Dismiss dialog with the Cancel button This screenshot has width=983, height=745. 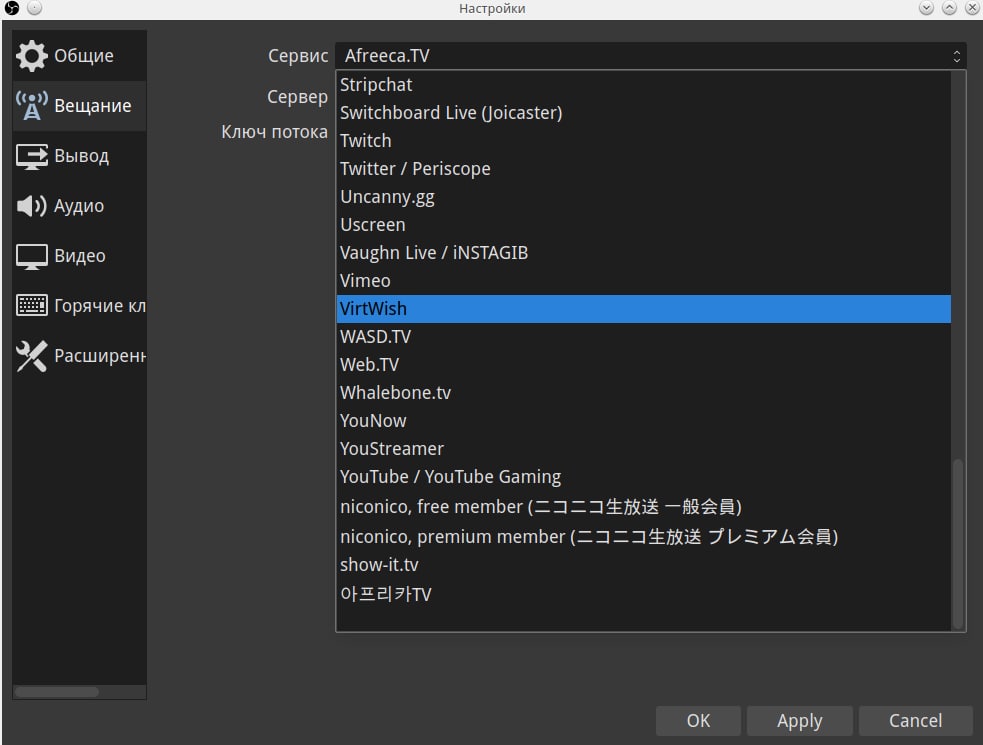tap(915, 721)
